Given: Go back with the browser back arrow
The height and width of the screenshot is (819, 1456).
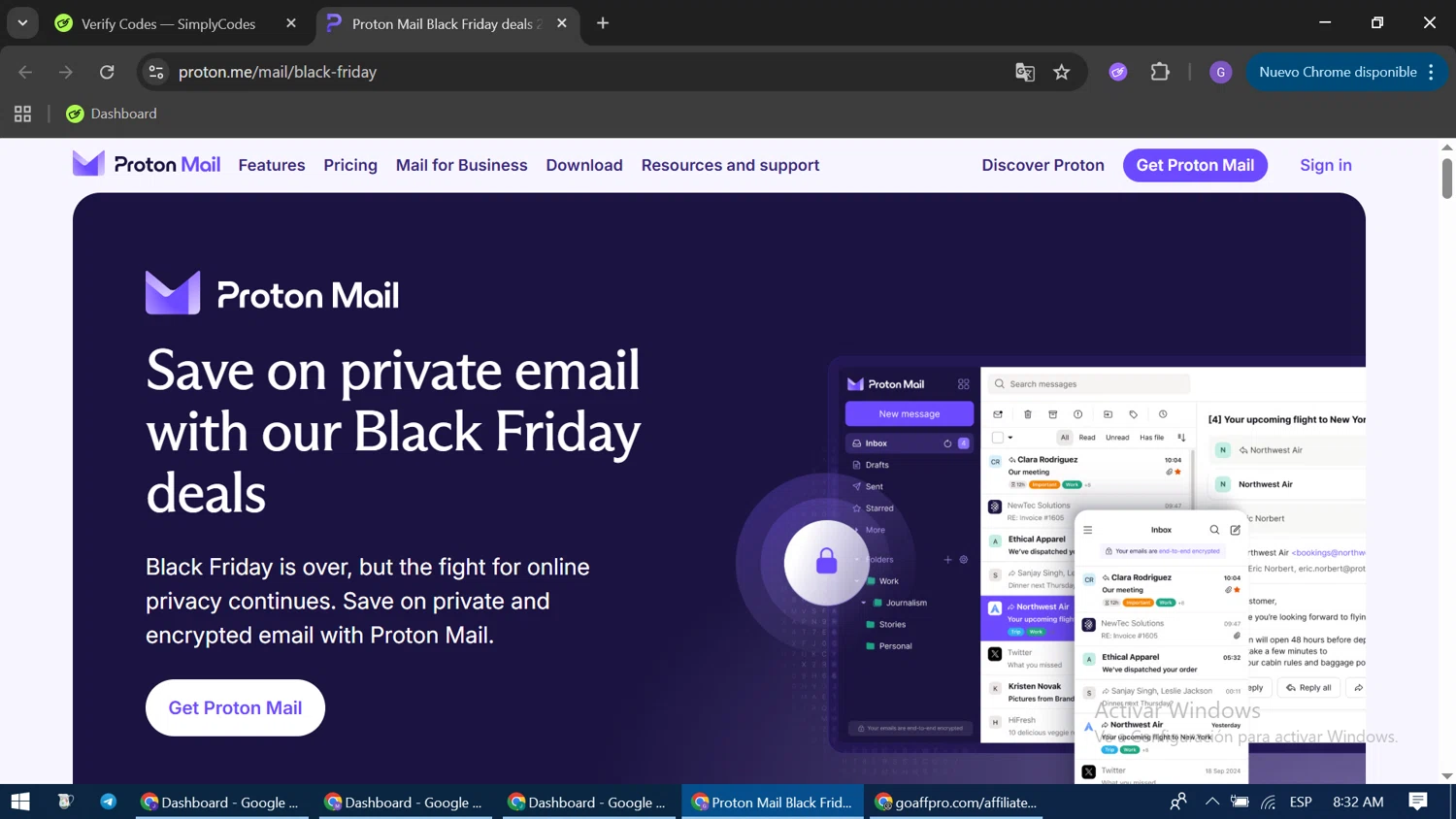Looking at the screenshot, I should tap(25, 72).
